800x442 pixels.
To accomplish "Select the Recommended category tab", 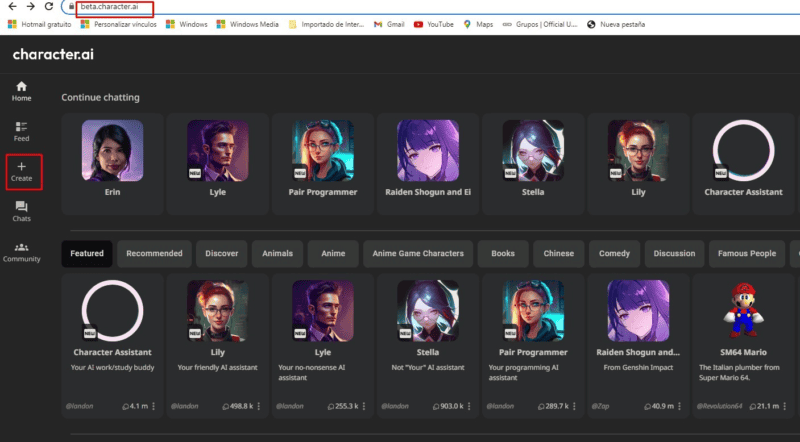I will pos(154,254).
